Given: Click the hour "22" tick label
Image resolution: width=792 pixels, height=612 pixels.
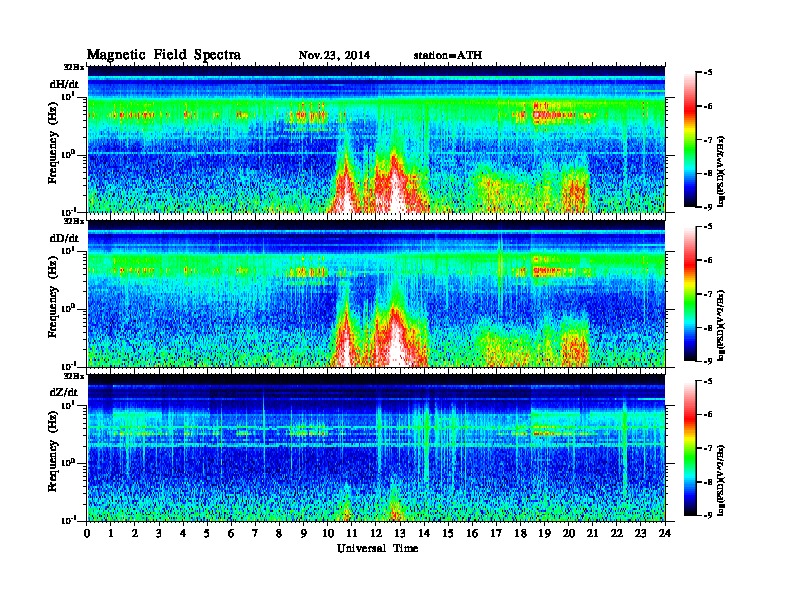Looking at the screenshot, I should click(617, 534).
